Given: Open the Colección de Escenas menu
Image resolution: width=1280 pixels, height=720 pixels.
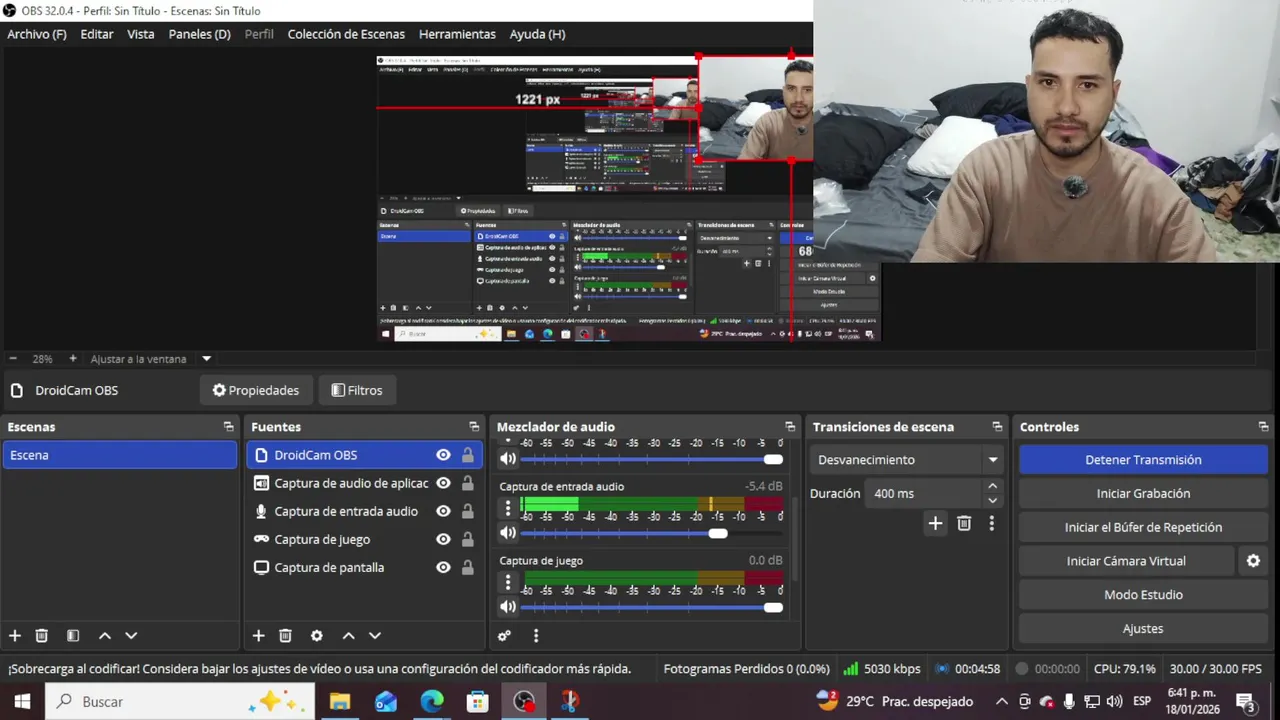Looking at the screenshot, I should point(346,34).
